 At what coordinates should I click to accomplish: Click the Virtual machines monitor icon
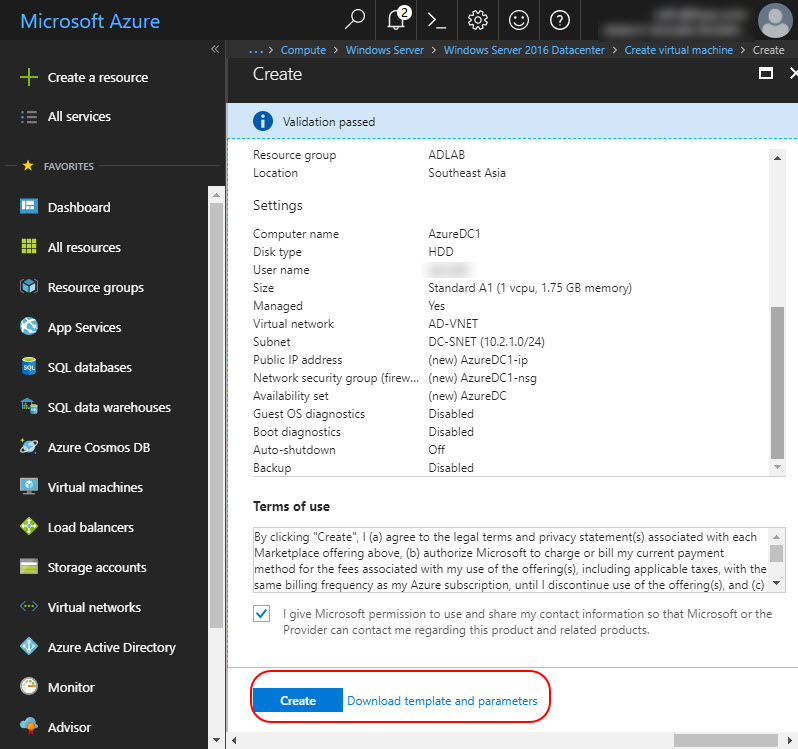point(29,486)
